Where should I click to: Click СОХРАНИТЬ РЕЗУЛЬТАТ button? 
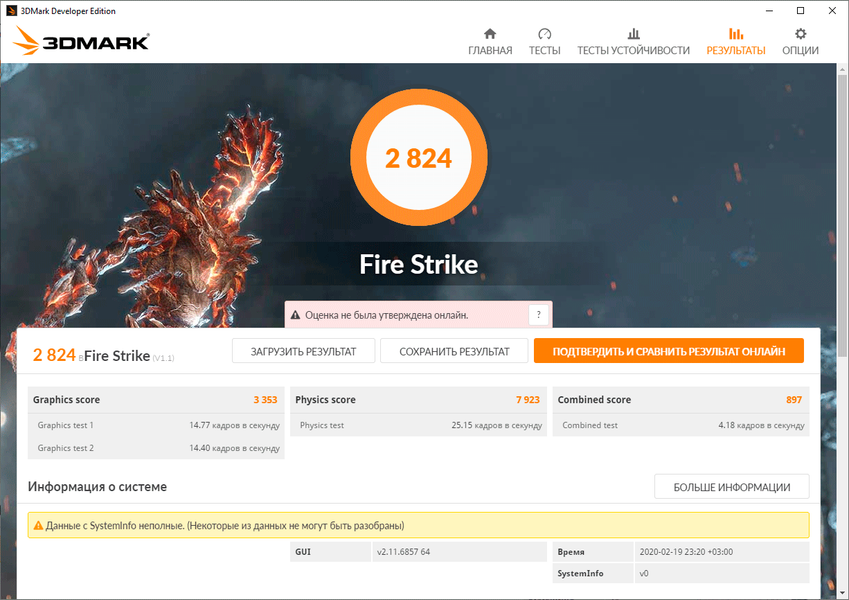(x=454, y=351)
